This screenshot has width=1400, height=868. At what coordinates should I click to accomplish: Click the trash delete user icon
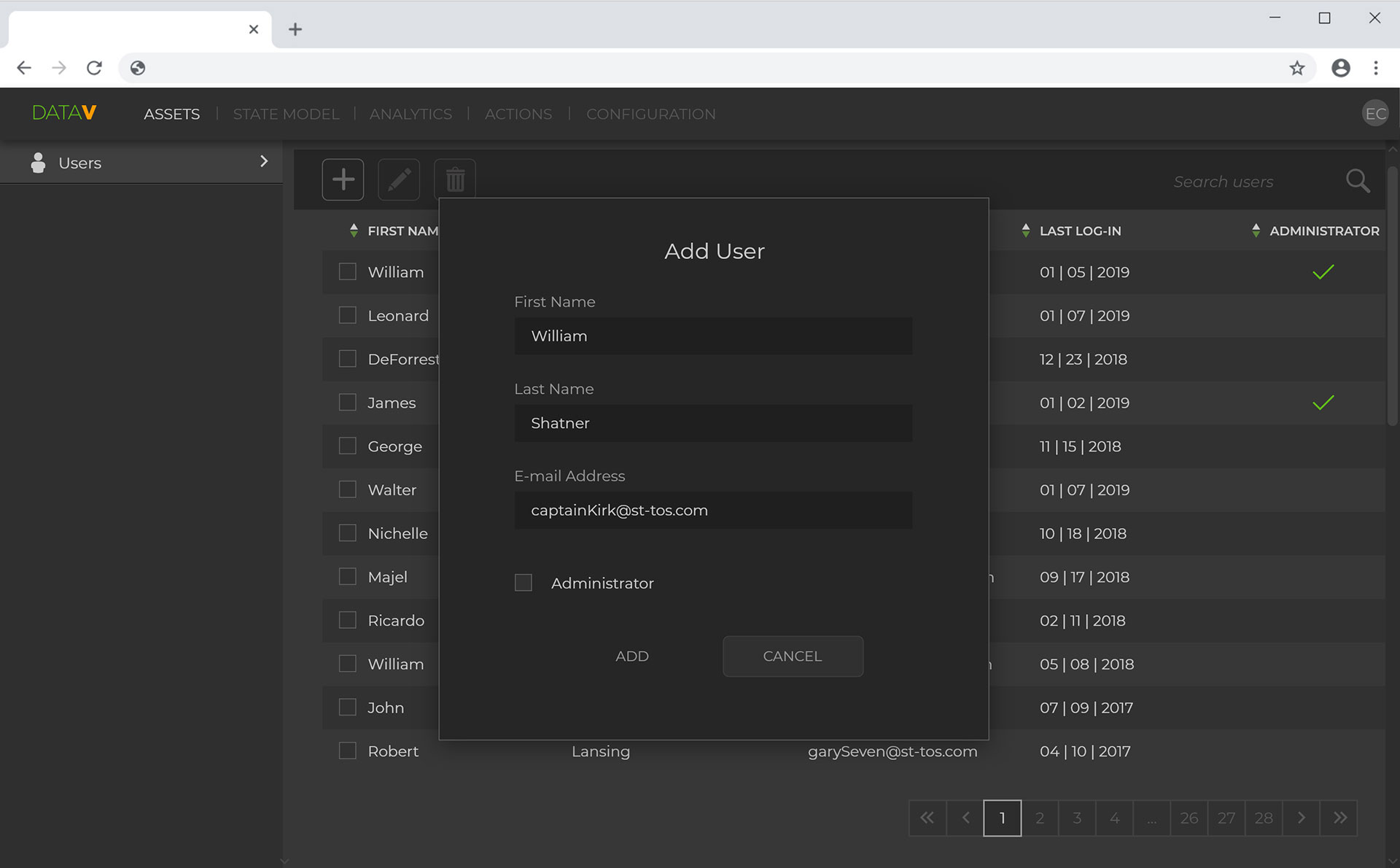click(x=455, y=179)
